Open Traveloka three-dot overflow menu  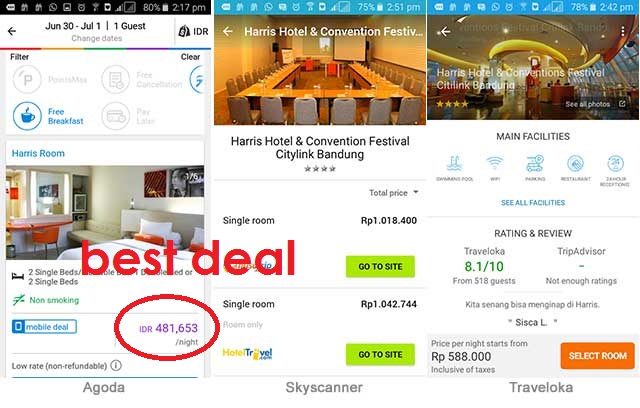pyautogui.click(x=622, y=31)
